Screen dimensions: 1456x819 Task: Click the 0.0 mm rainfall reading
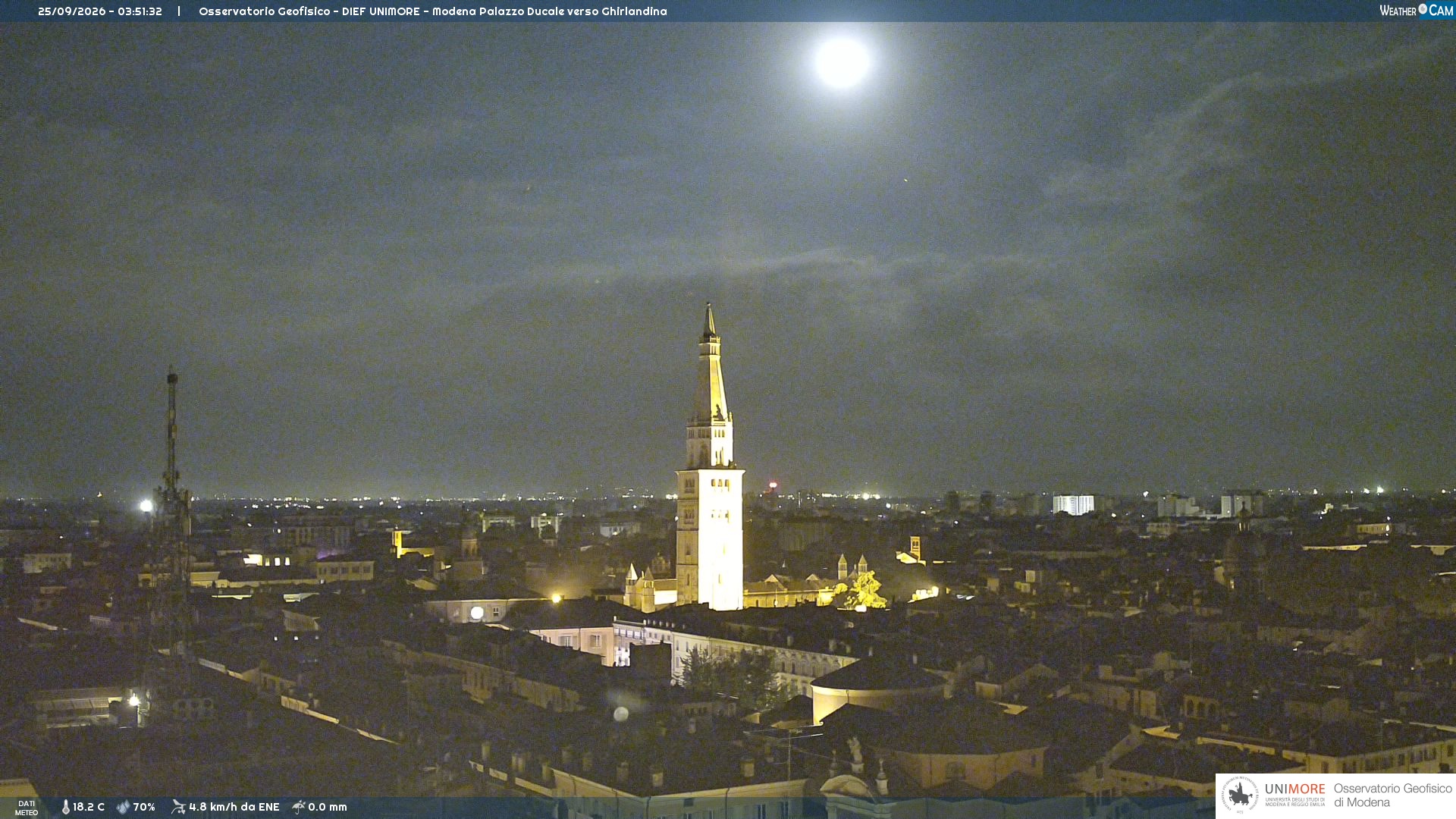(328, 807)
